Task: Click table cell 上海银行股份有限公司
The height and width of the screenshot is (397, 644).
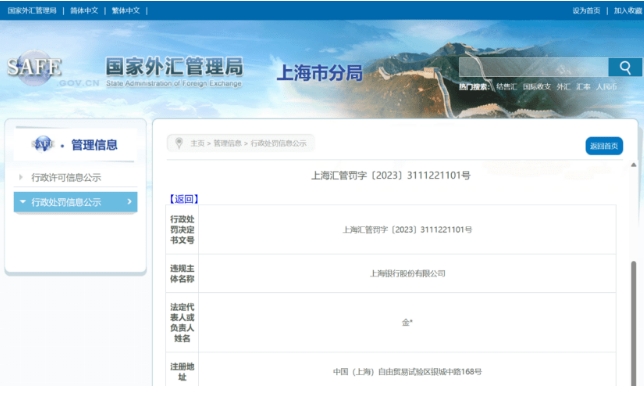Action: pyautogui.click(x=407, y=273)
